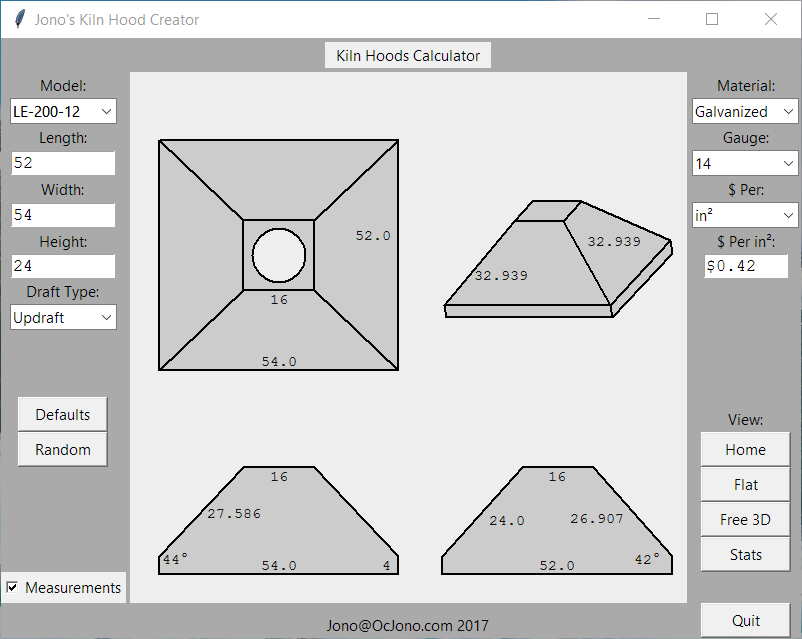
Task: Open the Material dropdown showing Galvanized
Action: pos(745,111)
